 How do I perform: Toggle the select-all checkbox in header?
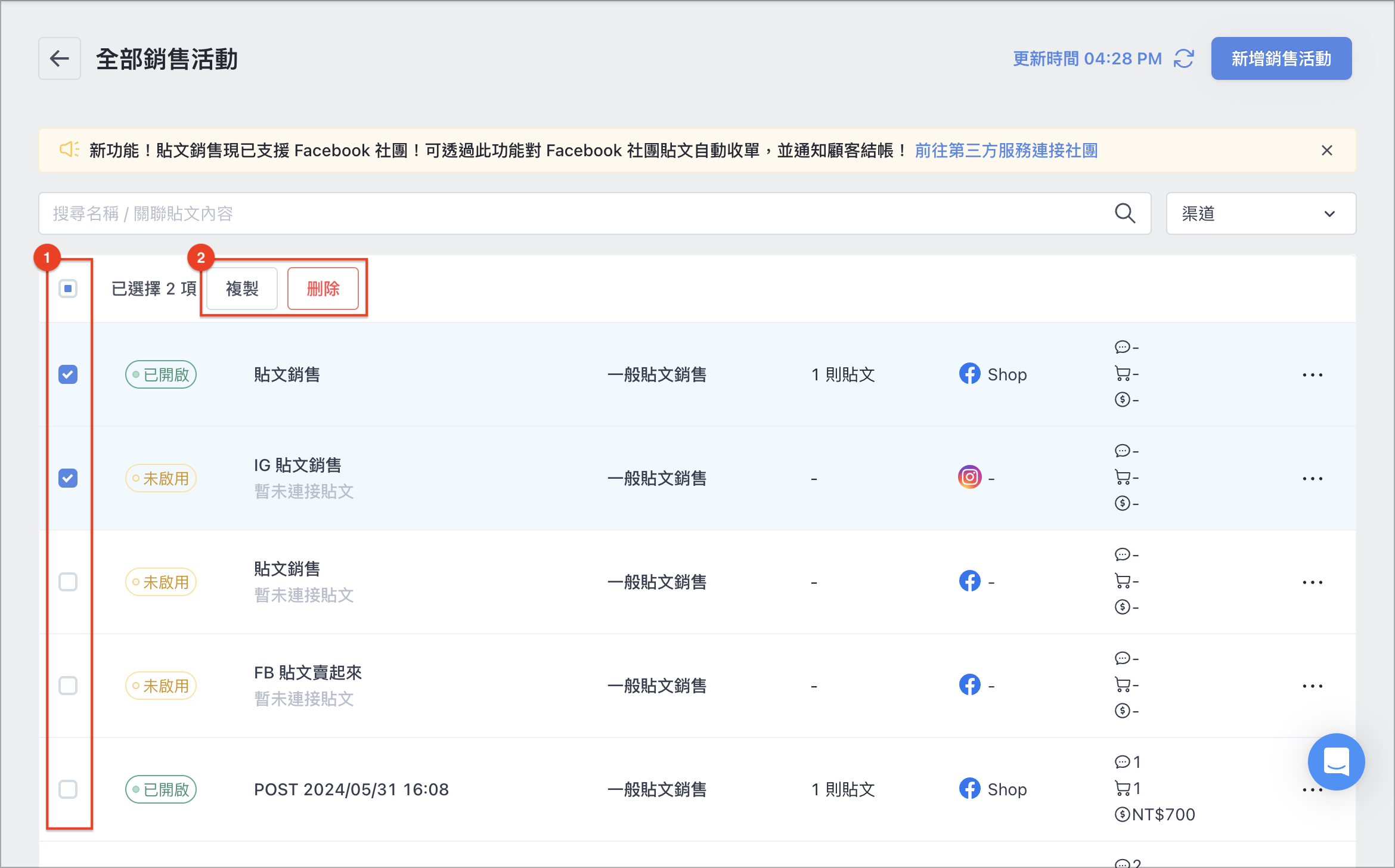click(x=68, y=289)
